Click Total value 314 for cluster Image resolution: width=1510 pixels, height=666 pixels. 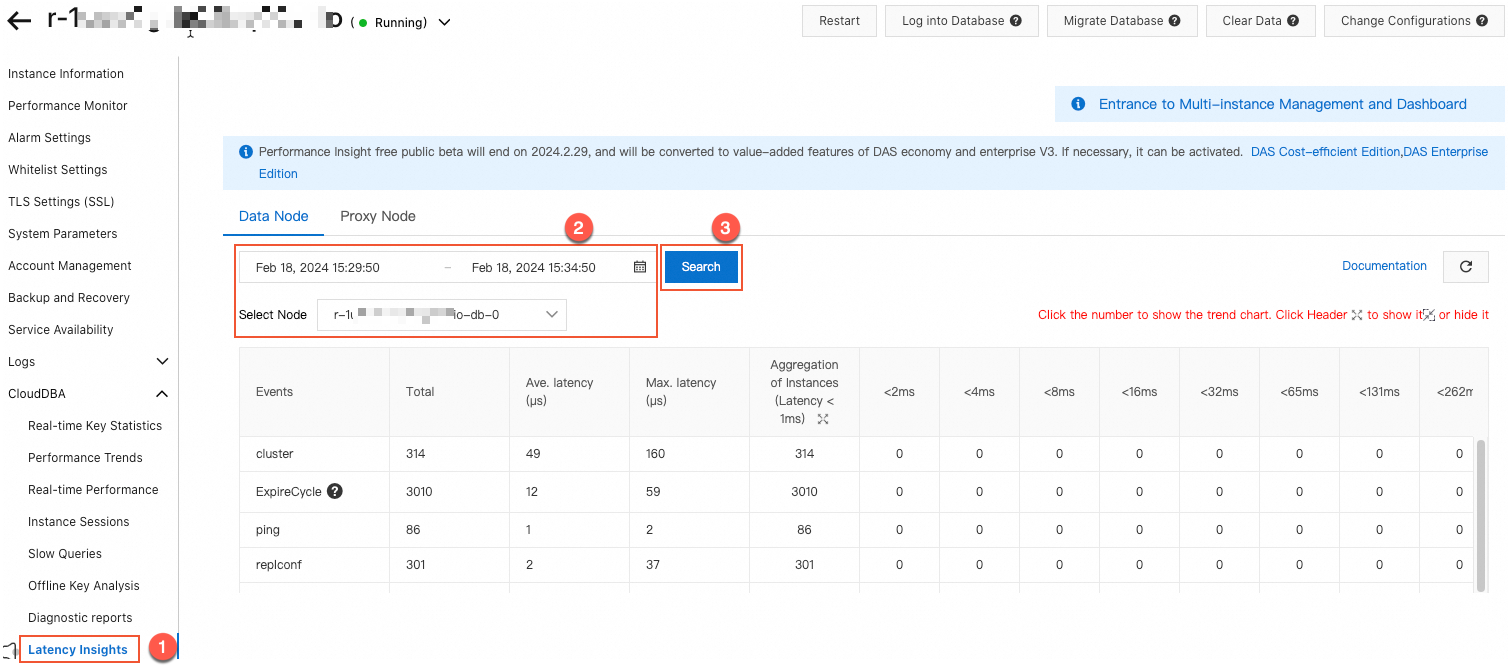coord(416,454)
